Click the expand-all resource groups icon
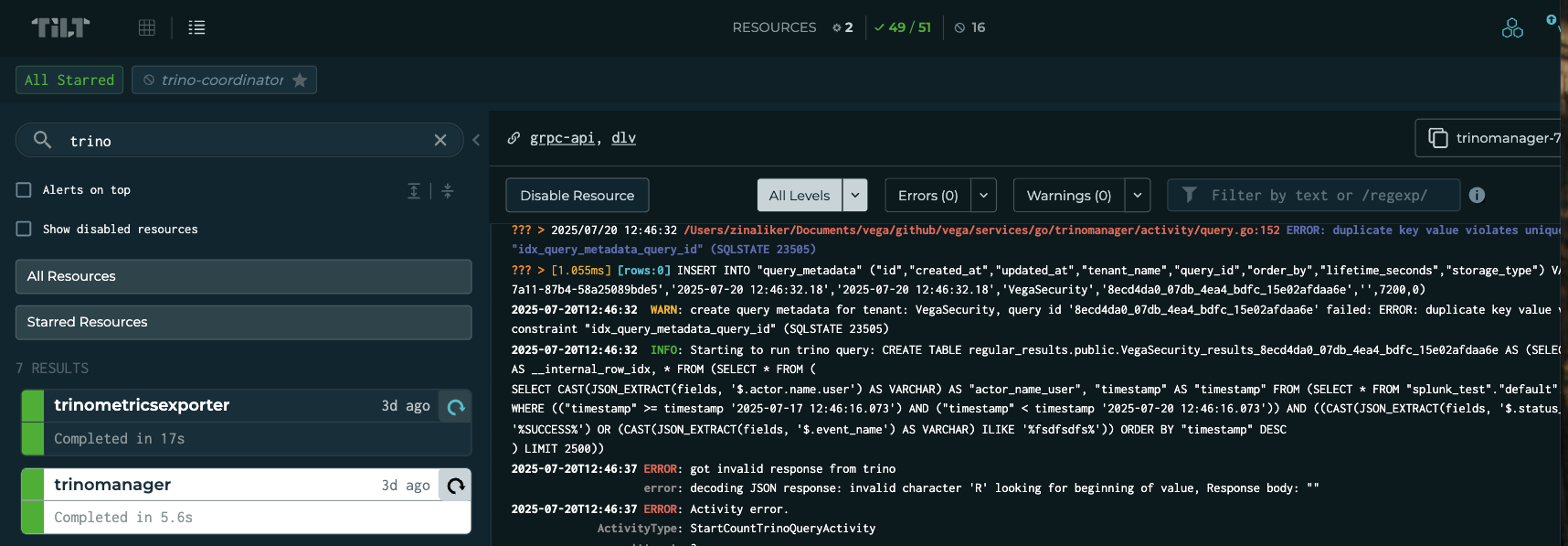1568x546 pixels. [x=414, y=190]
